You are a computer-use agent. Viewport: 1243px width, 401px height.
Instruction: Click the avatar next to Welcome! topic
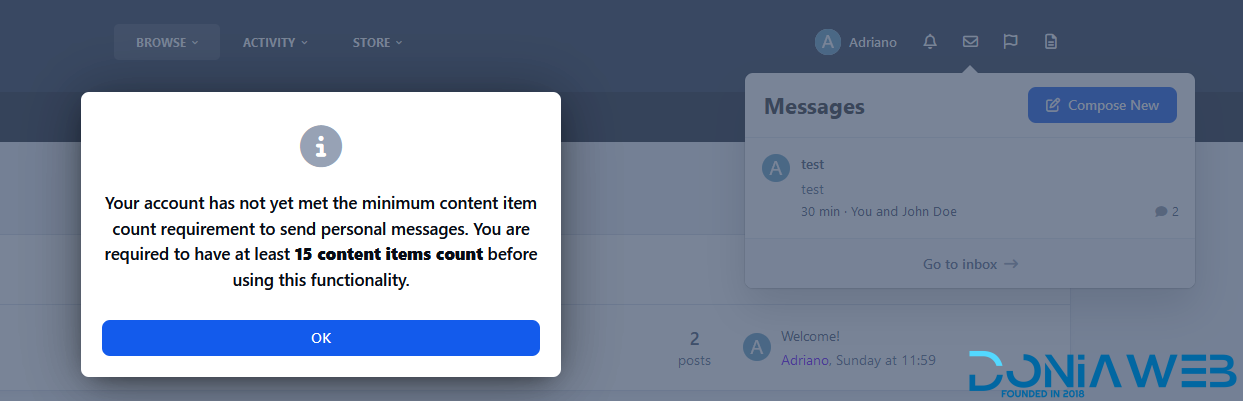click(x=757, y=347)
